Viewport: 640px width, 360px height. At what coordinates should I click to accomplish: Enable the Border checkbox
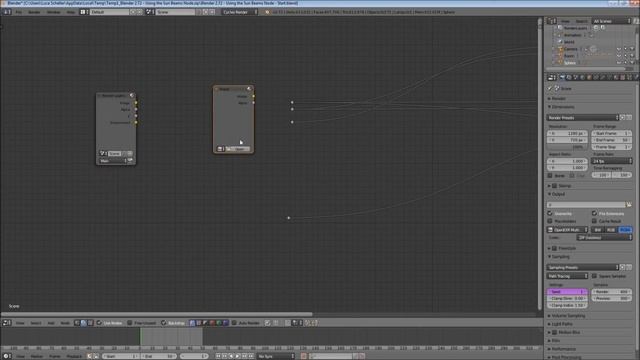tap(550, 176)
